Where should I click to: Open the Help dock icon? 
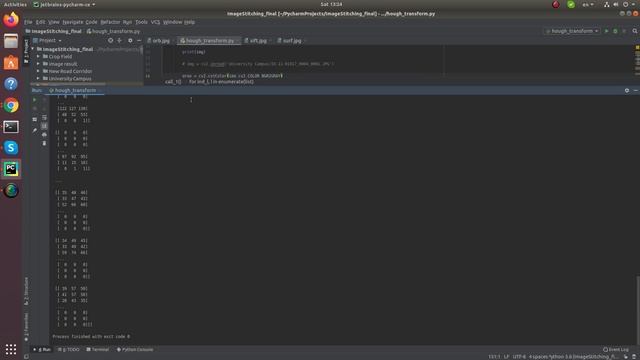coord(11,84)
